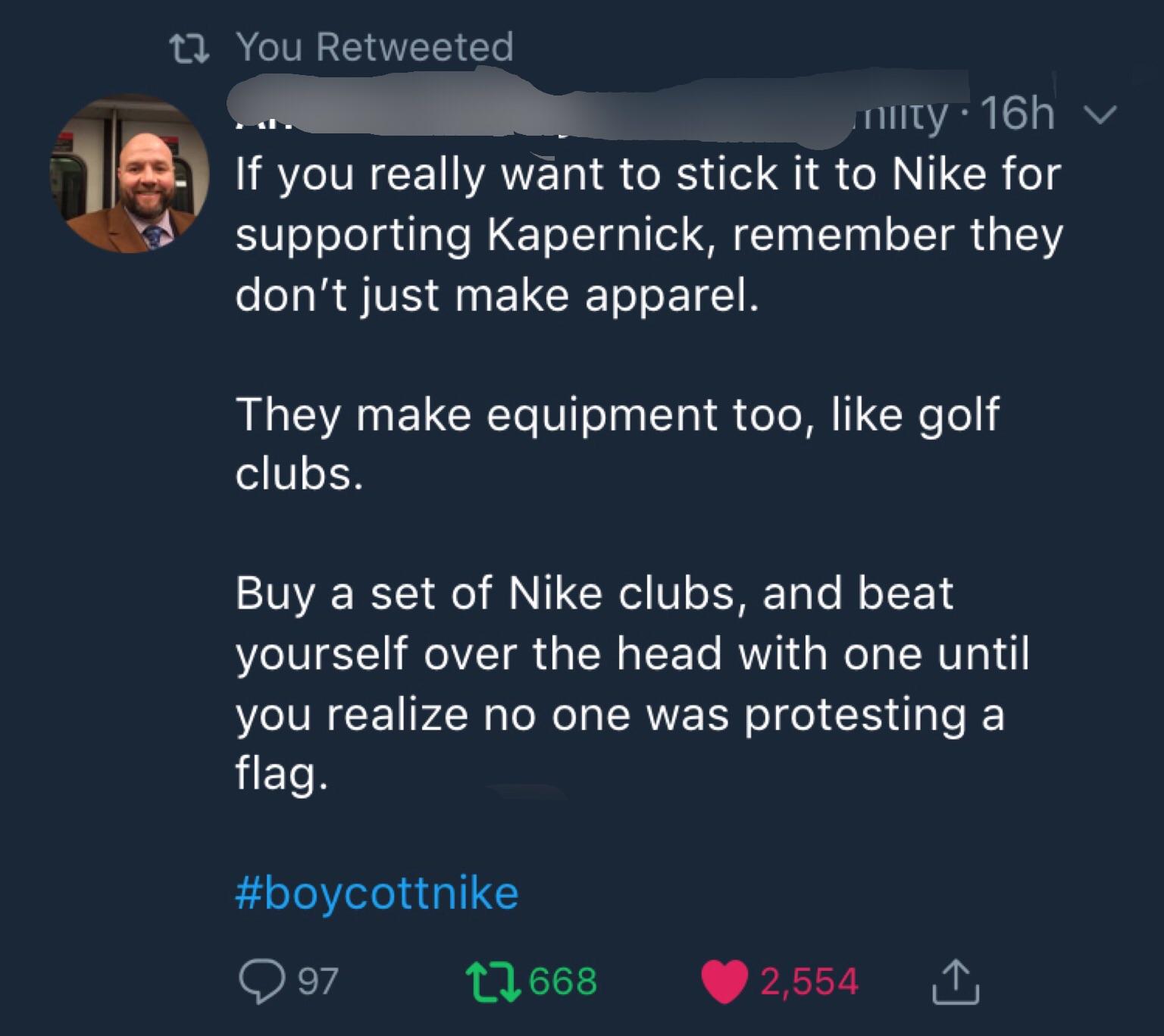
Task: Click the "You Retweeted" label
Action: (376, 46)
